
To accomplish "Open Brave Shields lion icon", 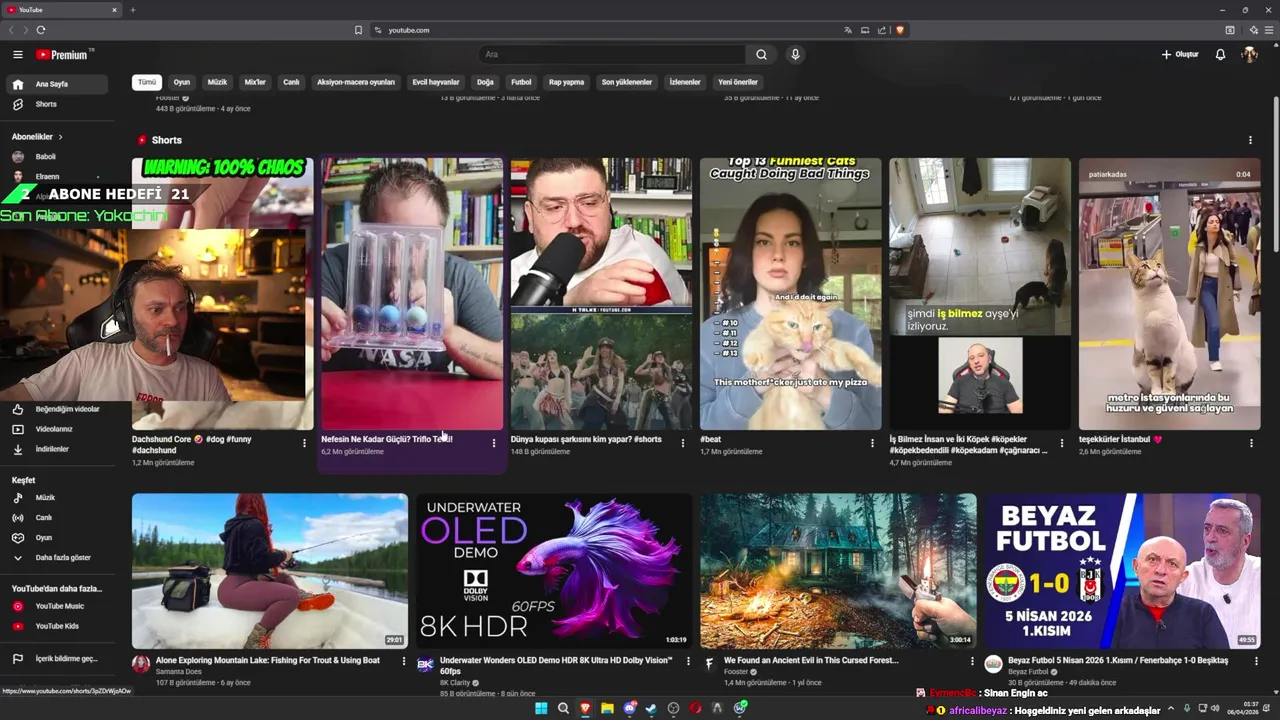I will (x=900, y=30).
